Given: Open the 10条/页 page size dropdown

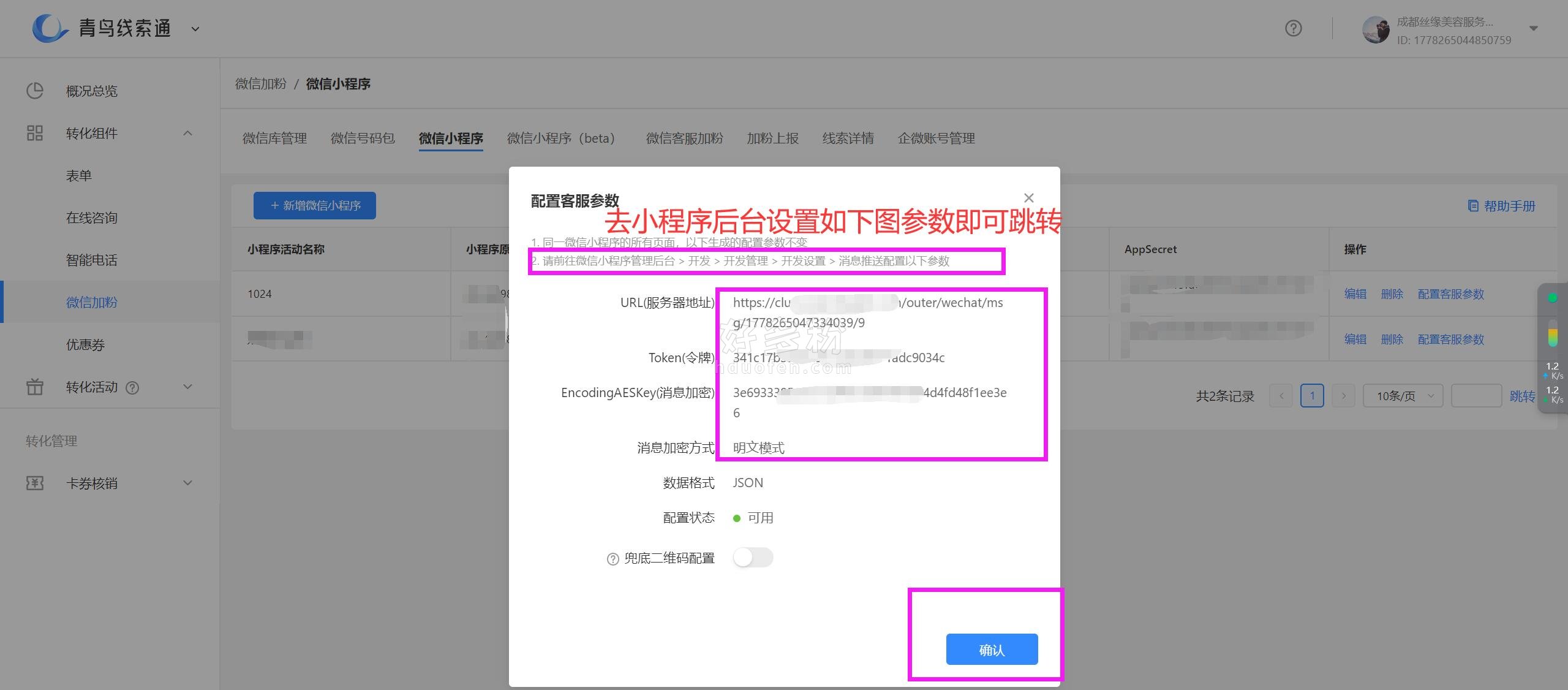Looking at the screenshot, I should point(1403,396).
